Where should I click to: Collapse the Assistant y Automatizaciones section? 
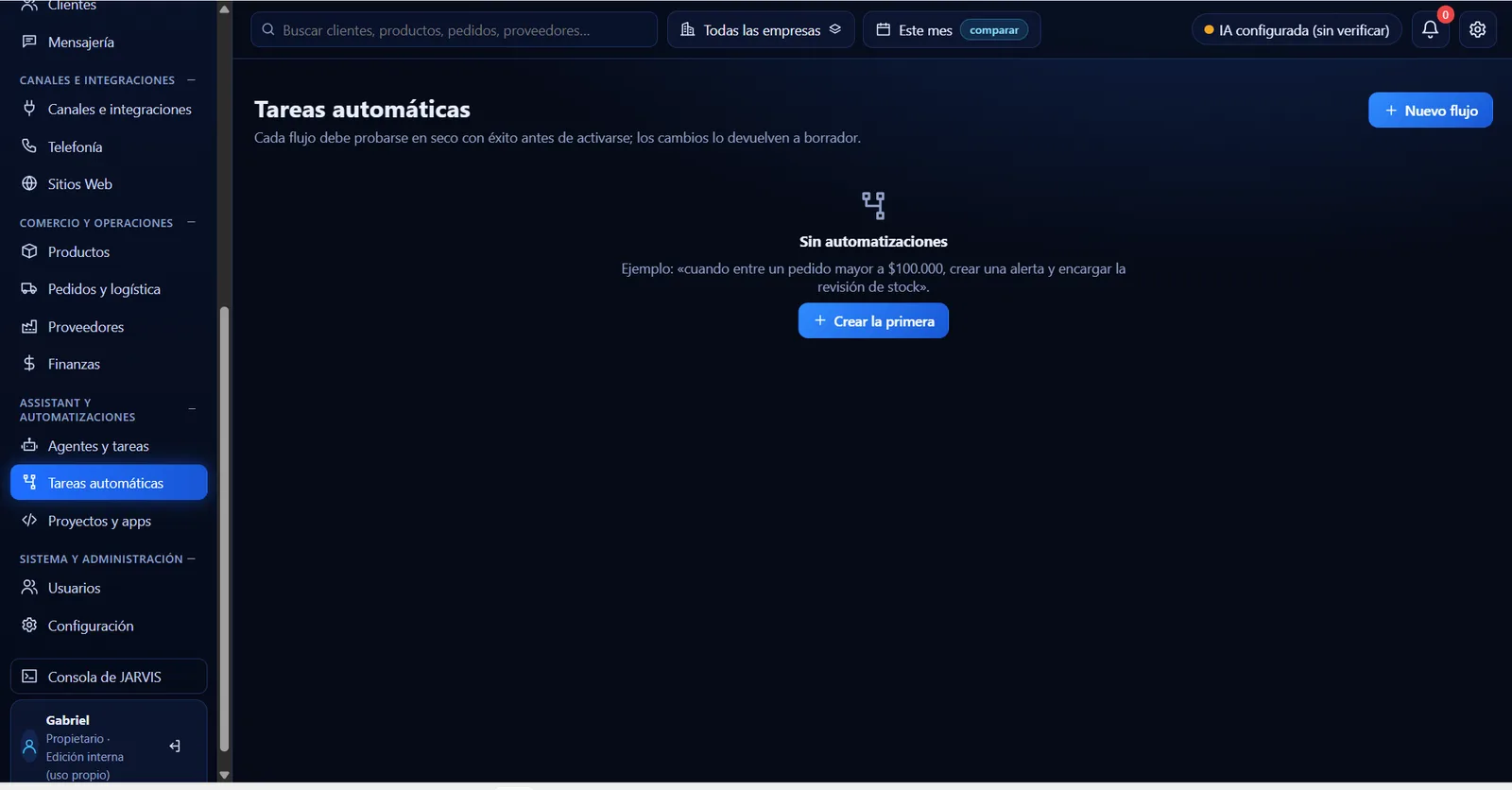(x=191, y=409)
